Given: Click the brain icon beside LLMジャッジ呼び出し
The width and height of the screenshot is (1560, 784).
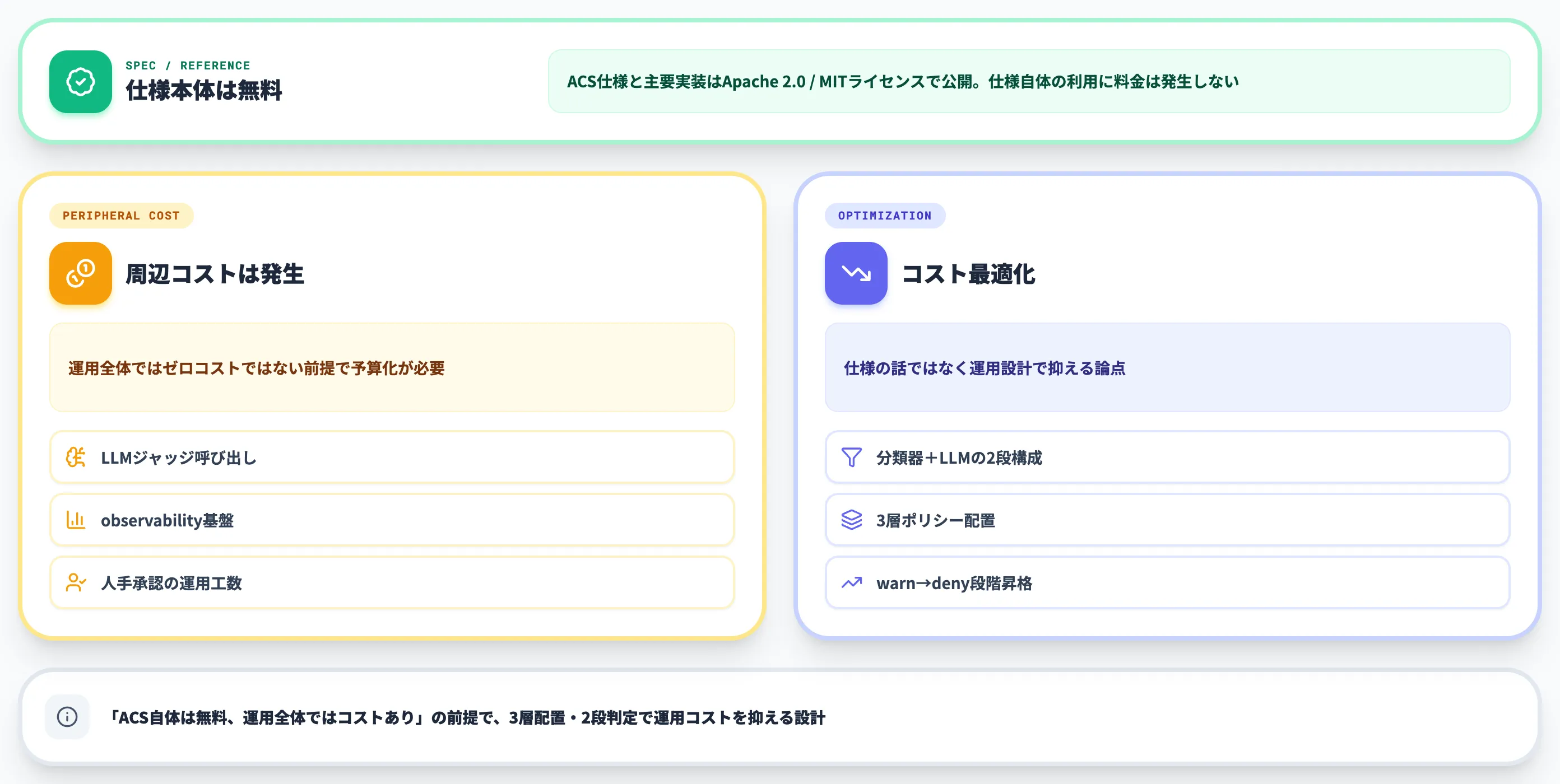Looking at the screenshot, I should 76,457.
